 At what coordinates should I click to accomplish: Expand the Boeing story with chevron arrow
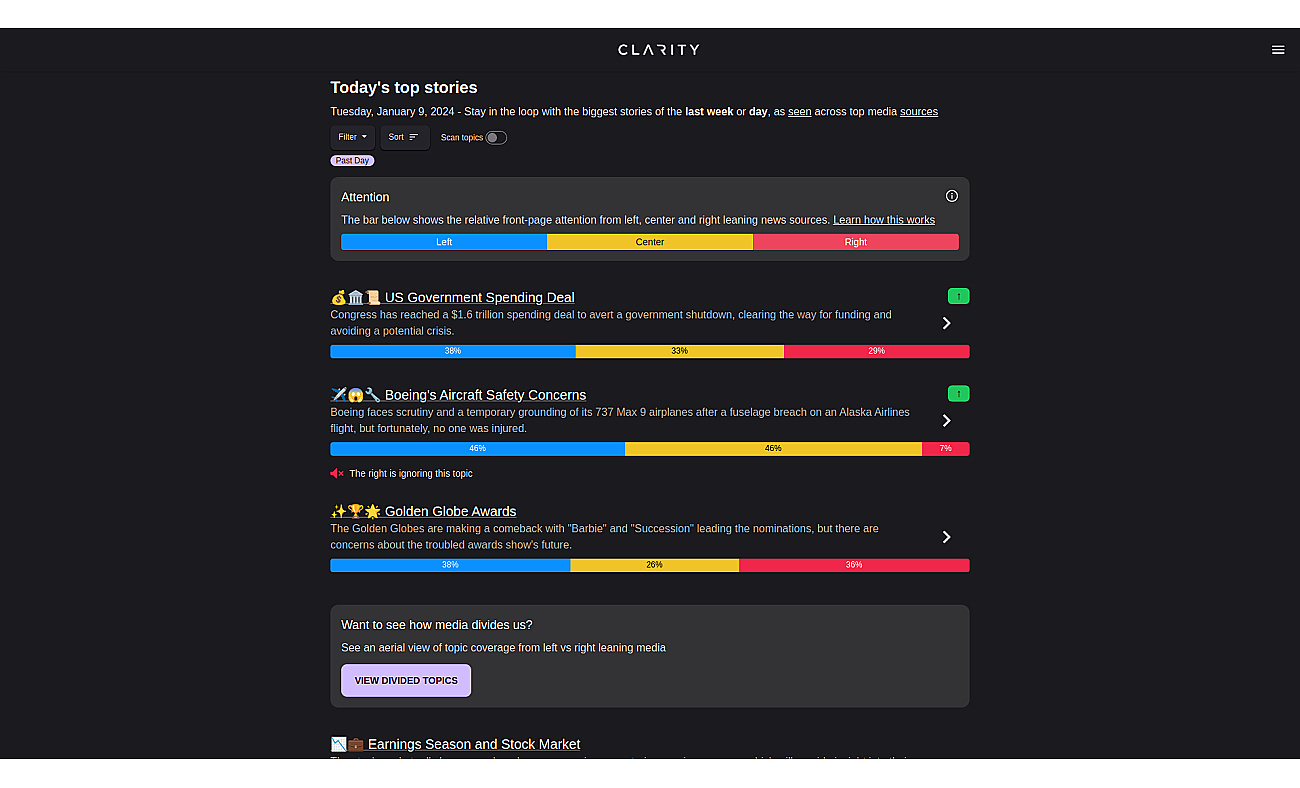click(946, 421)
